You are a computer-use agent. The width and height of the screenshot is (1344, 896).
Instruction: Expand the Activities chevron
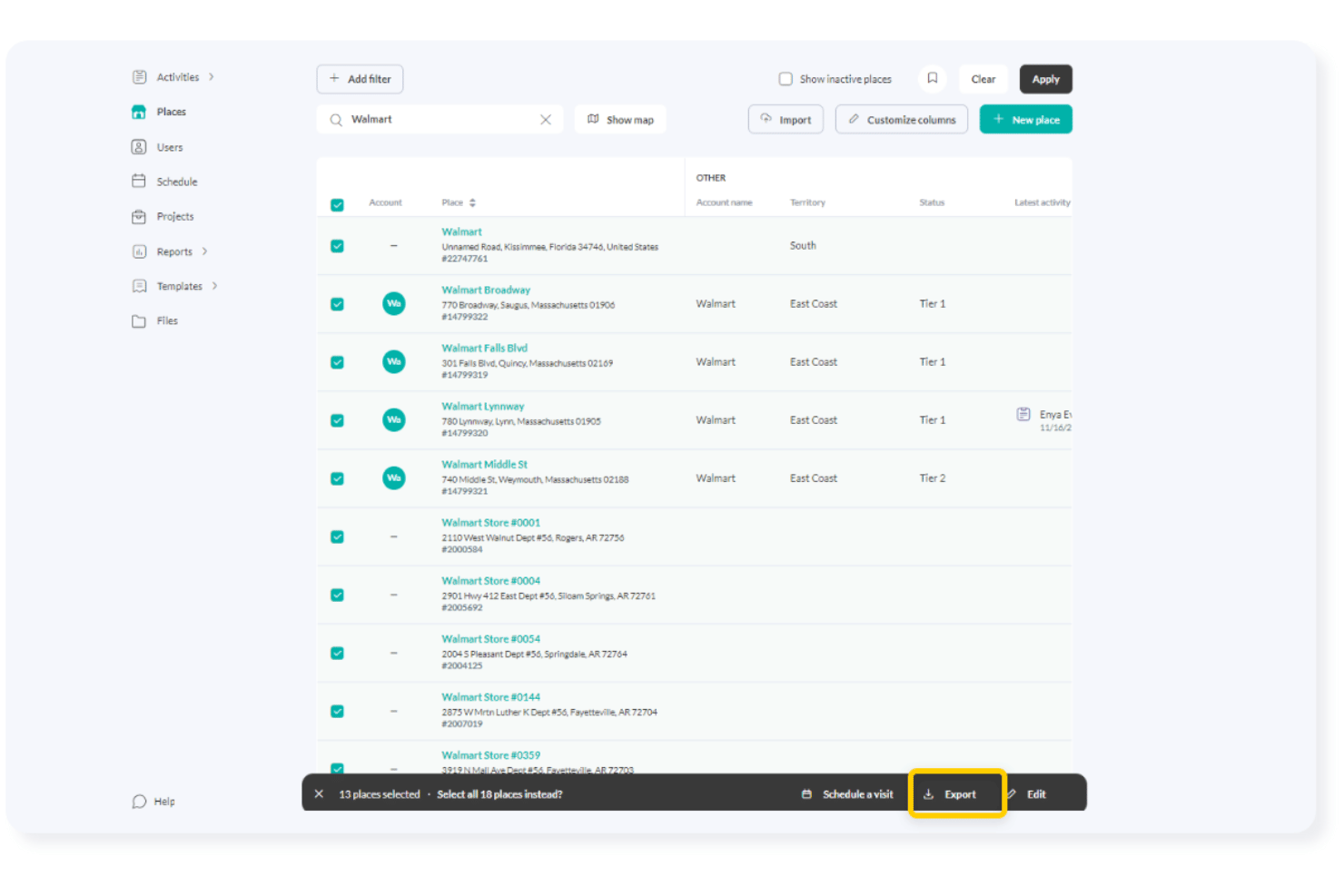point(212,77)
